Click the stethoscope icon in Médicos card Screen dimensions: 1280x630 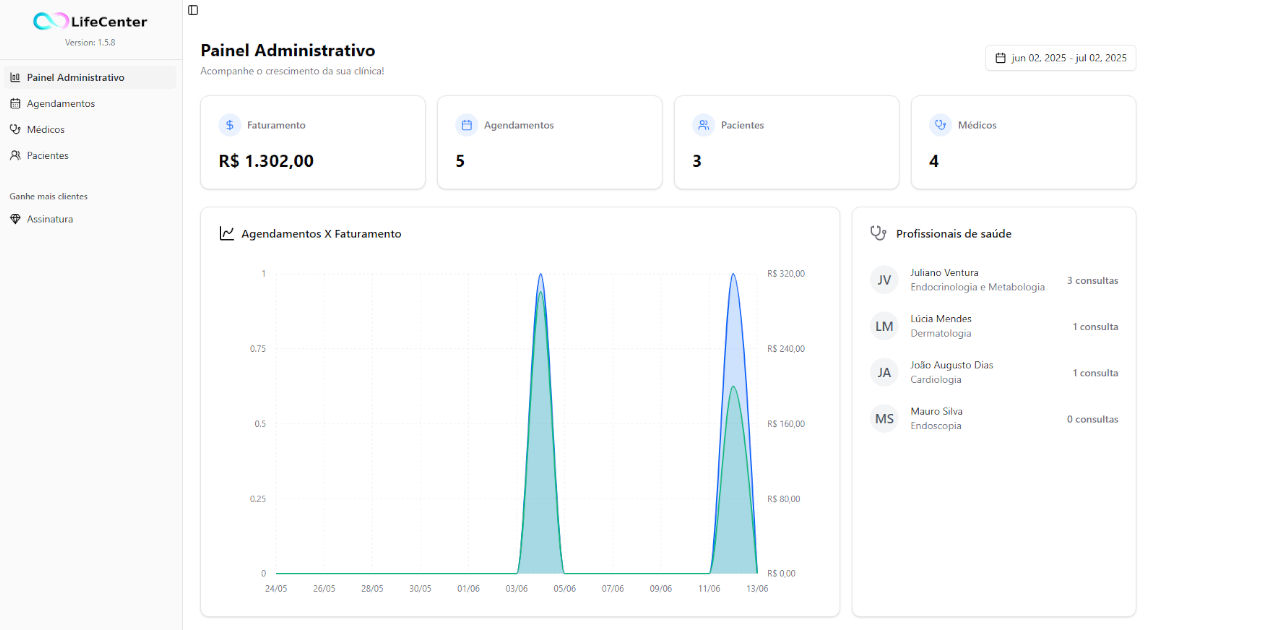(940, 125)
